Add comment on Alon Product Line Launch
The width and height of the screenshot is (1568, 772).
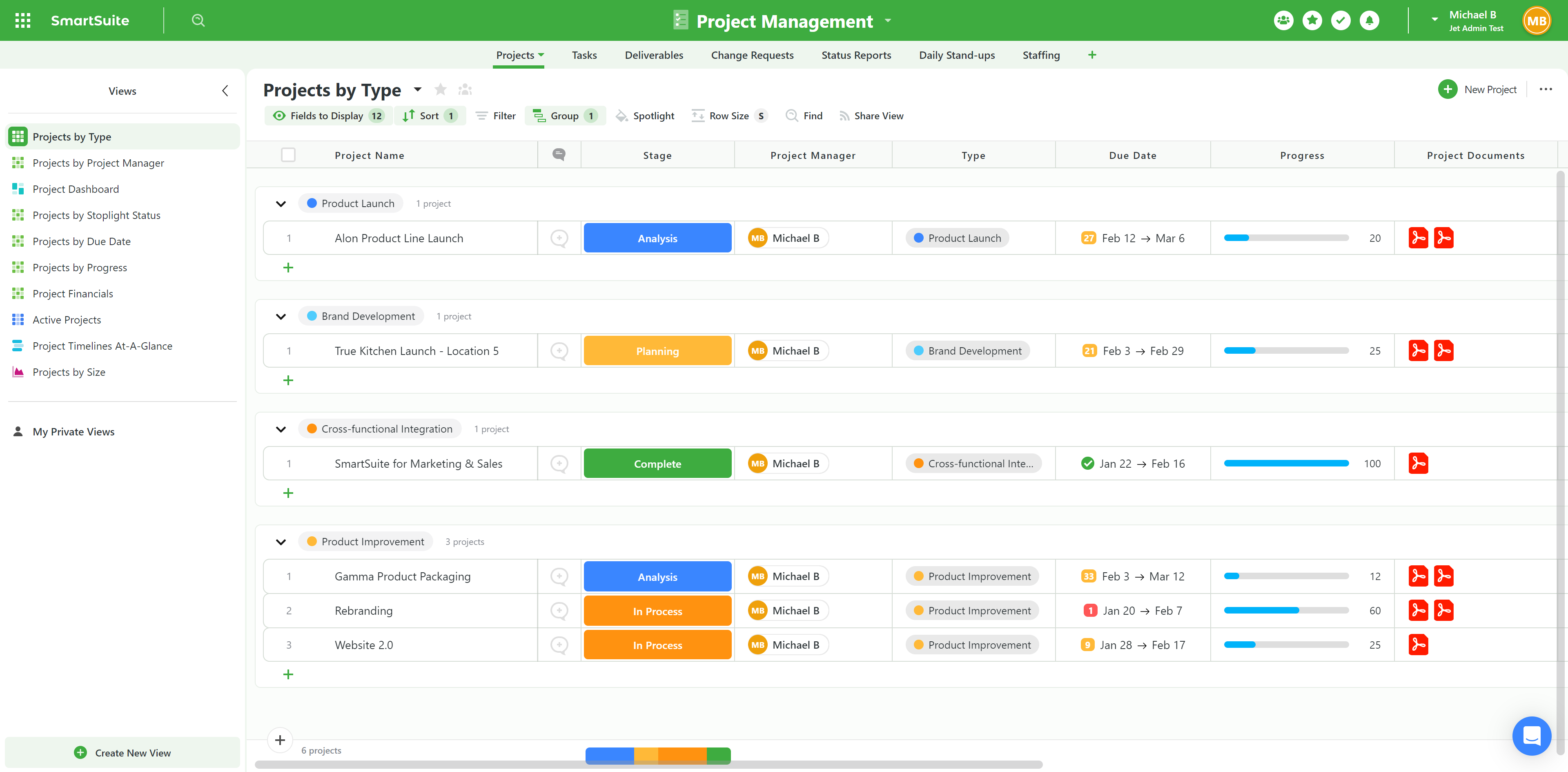(x=559, y=238)
